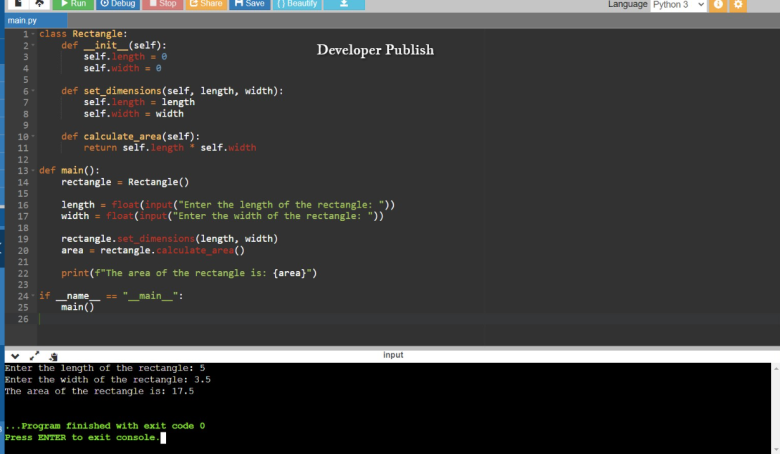Collapse def main fold arrow on line 13
Screen dimensions: 780x454
coord(33,171)
